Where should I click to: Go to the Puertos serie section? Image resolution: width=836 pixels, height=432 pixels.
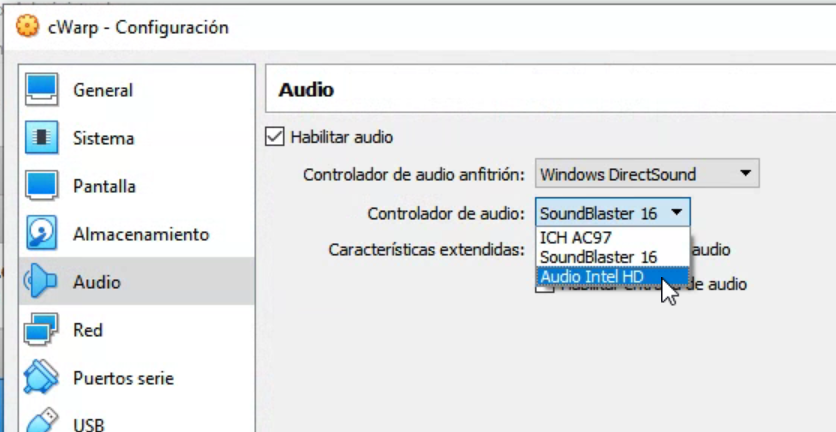[123, 378]
